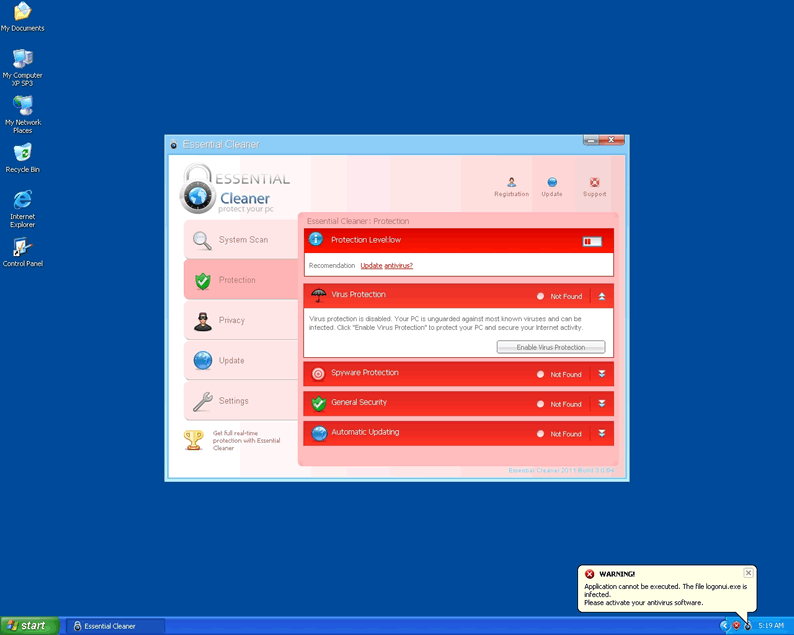Image resolution: width=794 pixels, height=635 pixels.
Task: Click the Update antivirus link
Action: click(386, 266)
